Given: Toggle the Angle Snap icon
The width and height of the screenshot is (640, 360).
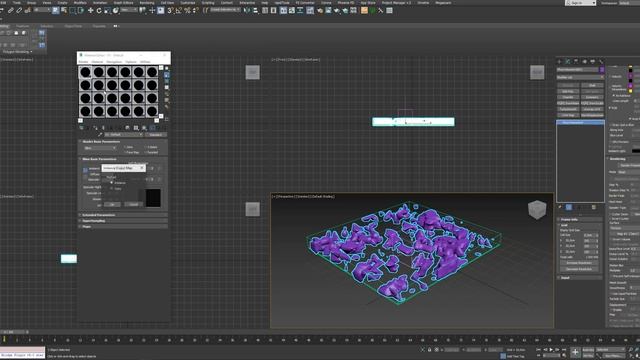Looking at the screenshot, I should (178, 10).
